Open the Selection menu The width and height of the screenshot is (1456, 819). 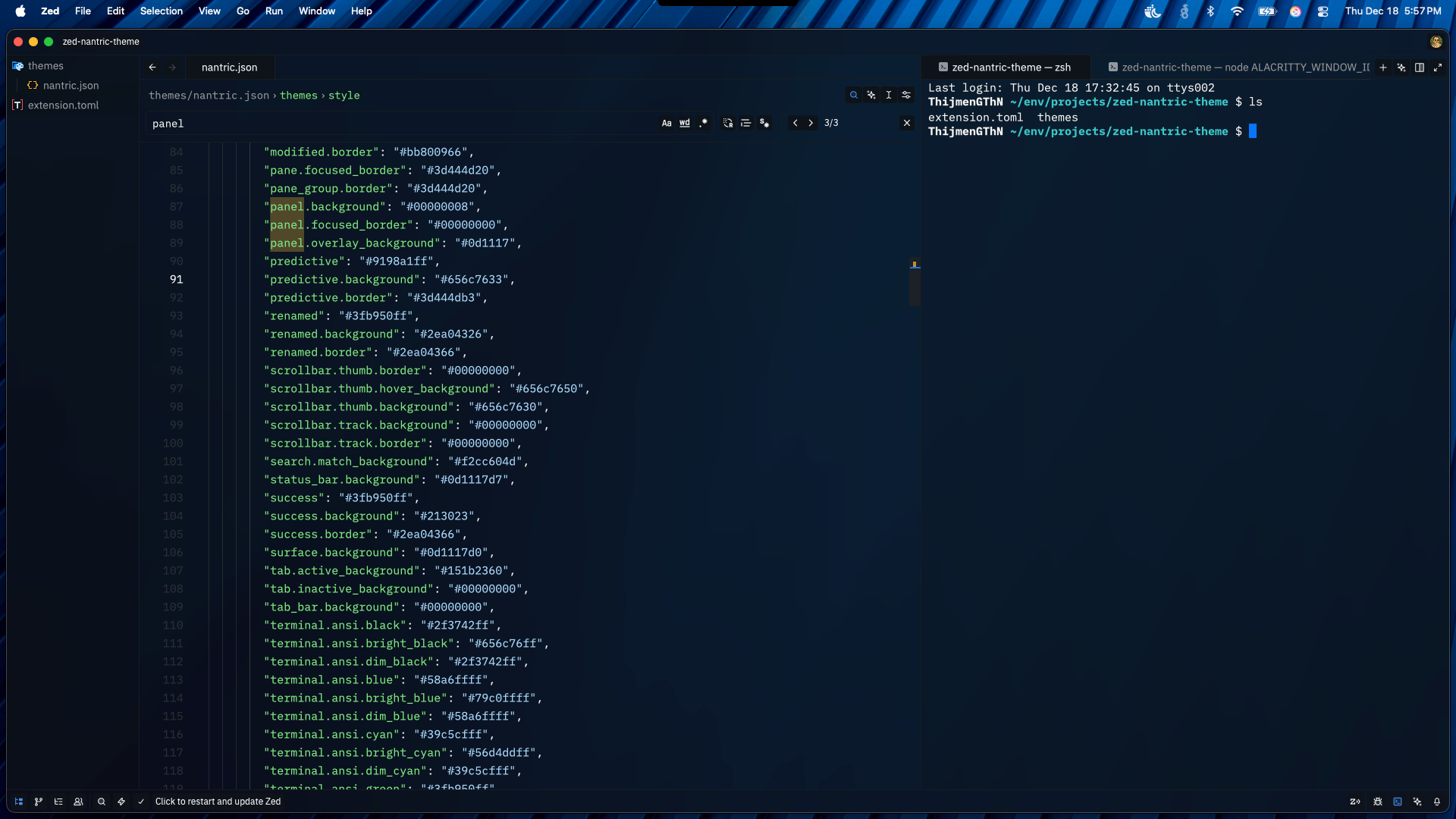(x=161, y=11)
